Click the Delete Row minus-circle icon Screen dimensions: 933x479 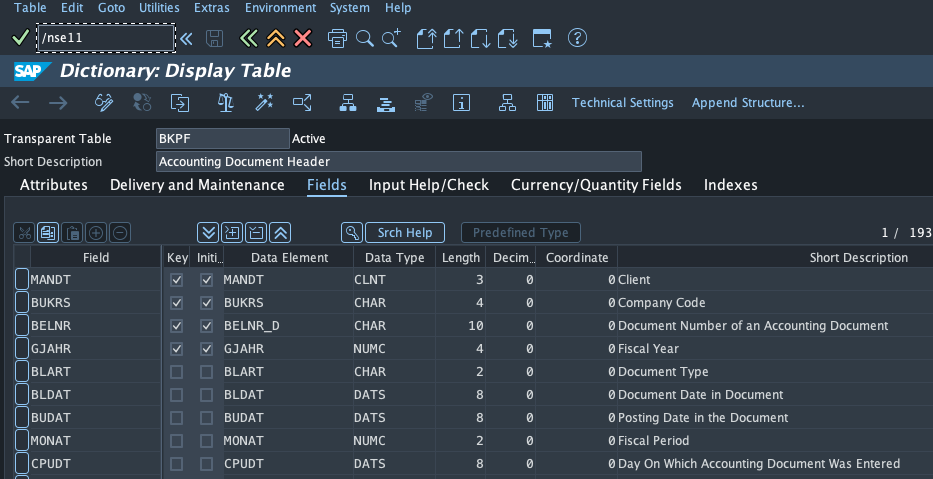[x=120, y=233]
